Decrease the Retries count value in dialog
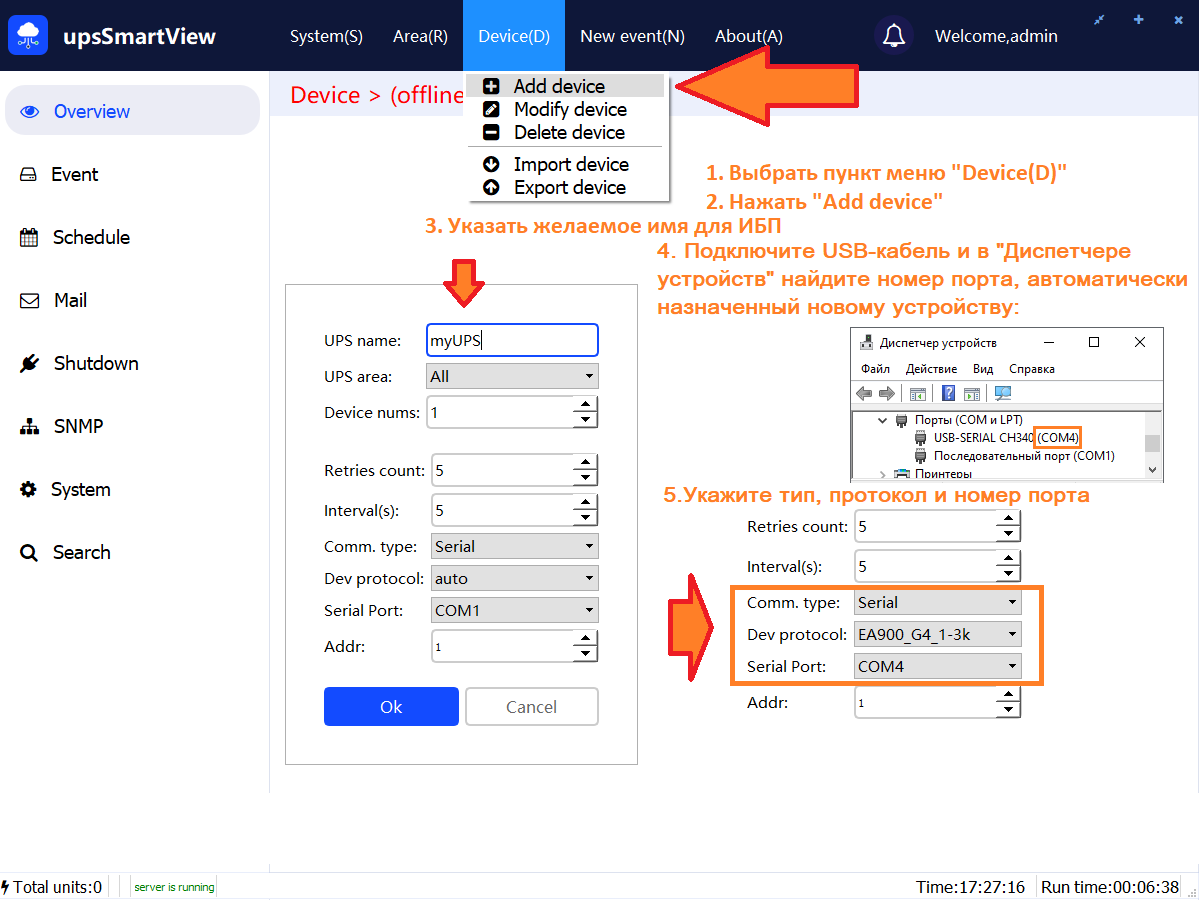The width and height of the screenshot is (1199, 900). pyautogui.click(x=585, y=478)
